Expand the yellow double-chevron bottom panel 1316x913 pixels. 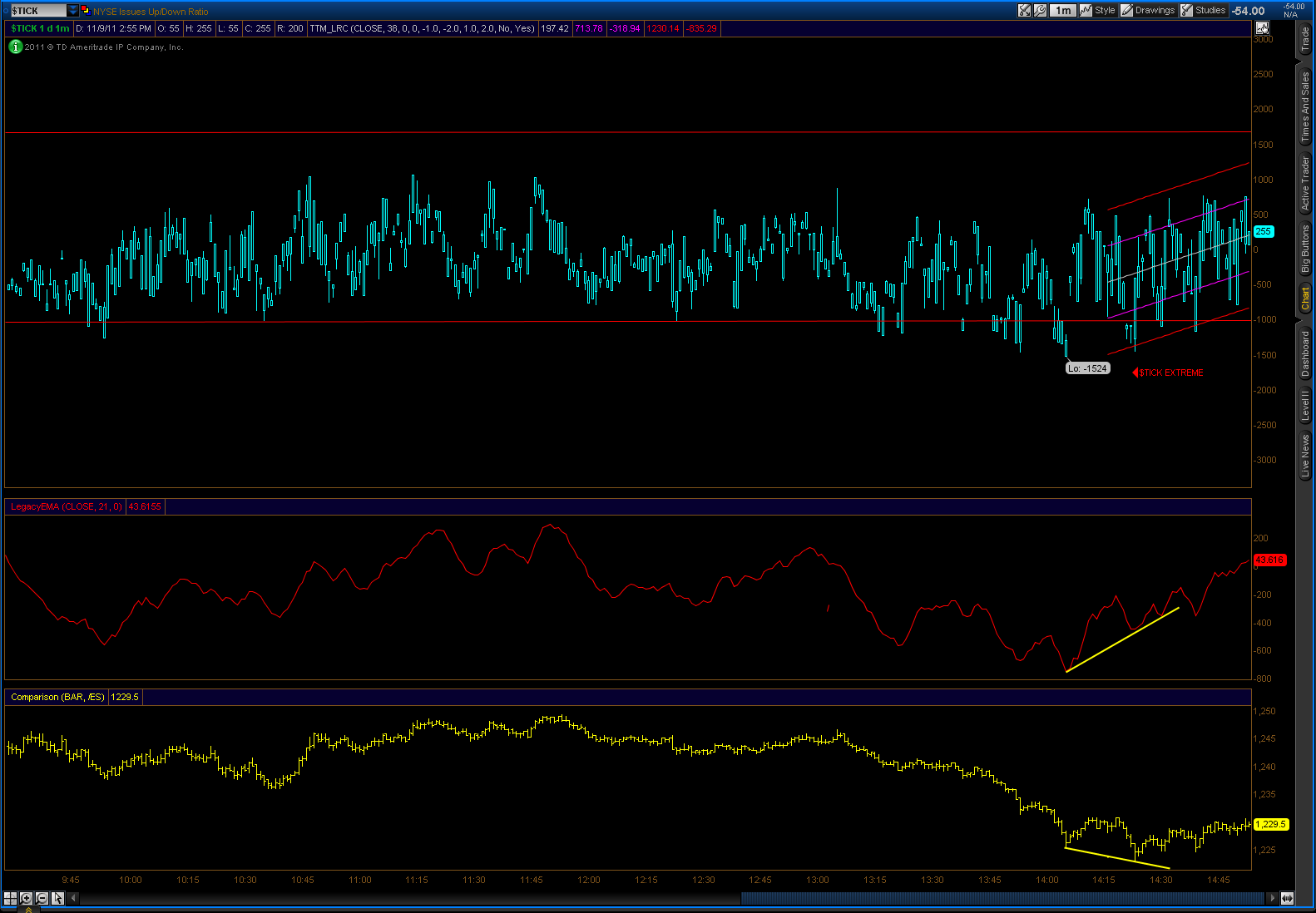[27, 910]
